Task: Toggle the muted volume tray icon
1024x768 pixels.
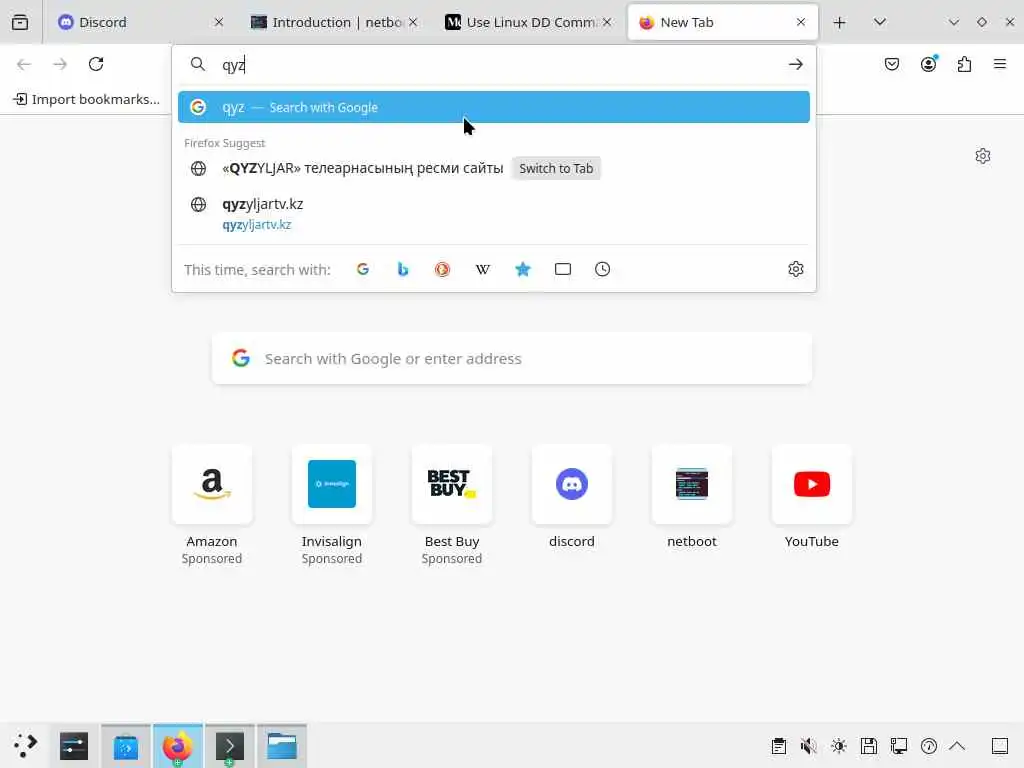Action: click(x=808, y=746)
